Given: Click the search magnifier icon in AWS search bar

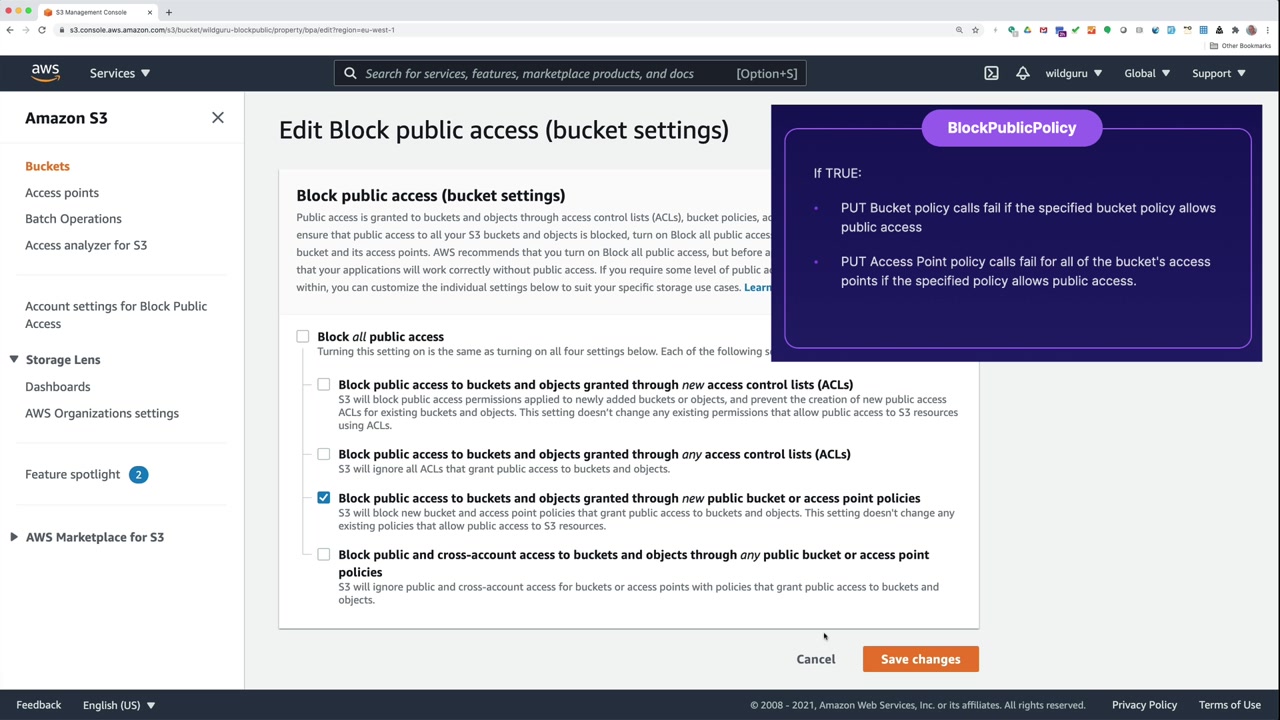Looking at the screenshot, I should (350, 73).
